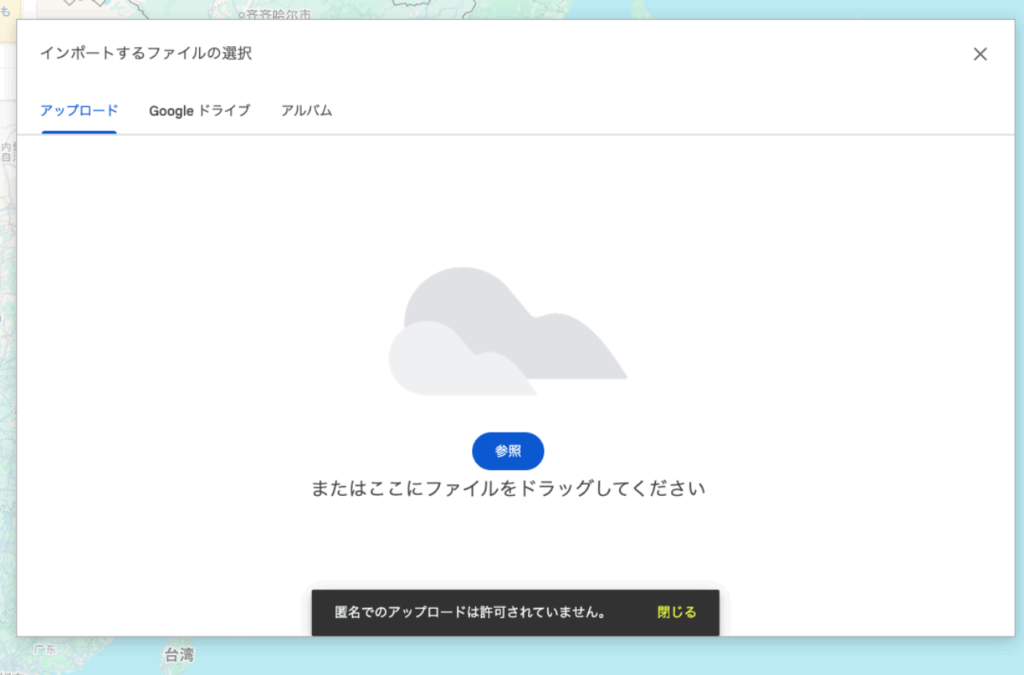Click the small light cloud in front
The height and width of the screenshot is (675, 1024).
coord(450,365)
